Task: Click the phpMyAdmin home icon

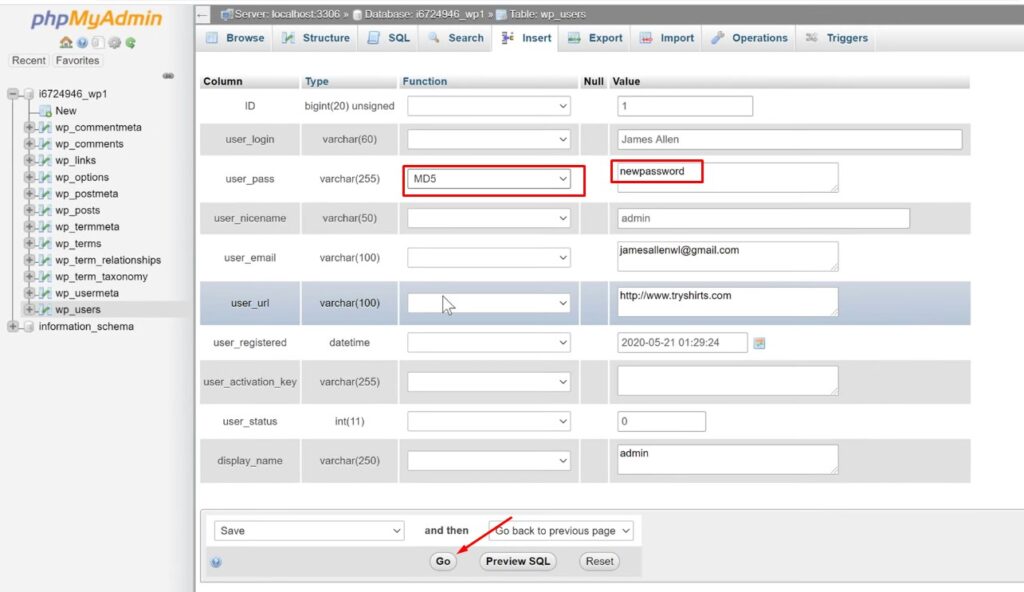Action: coord(65,42)
